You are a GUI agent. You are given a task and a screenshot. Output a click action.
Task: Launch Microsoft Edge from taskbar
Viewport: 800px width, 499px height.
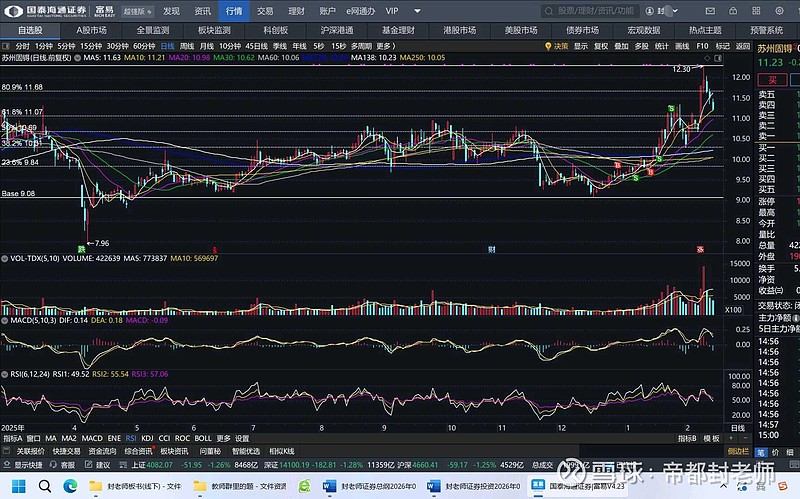pyautogui.click(x=70, y=486)
